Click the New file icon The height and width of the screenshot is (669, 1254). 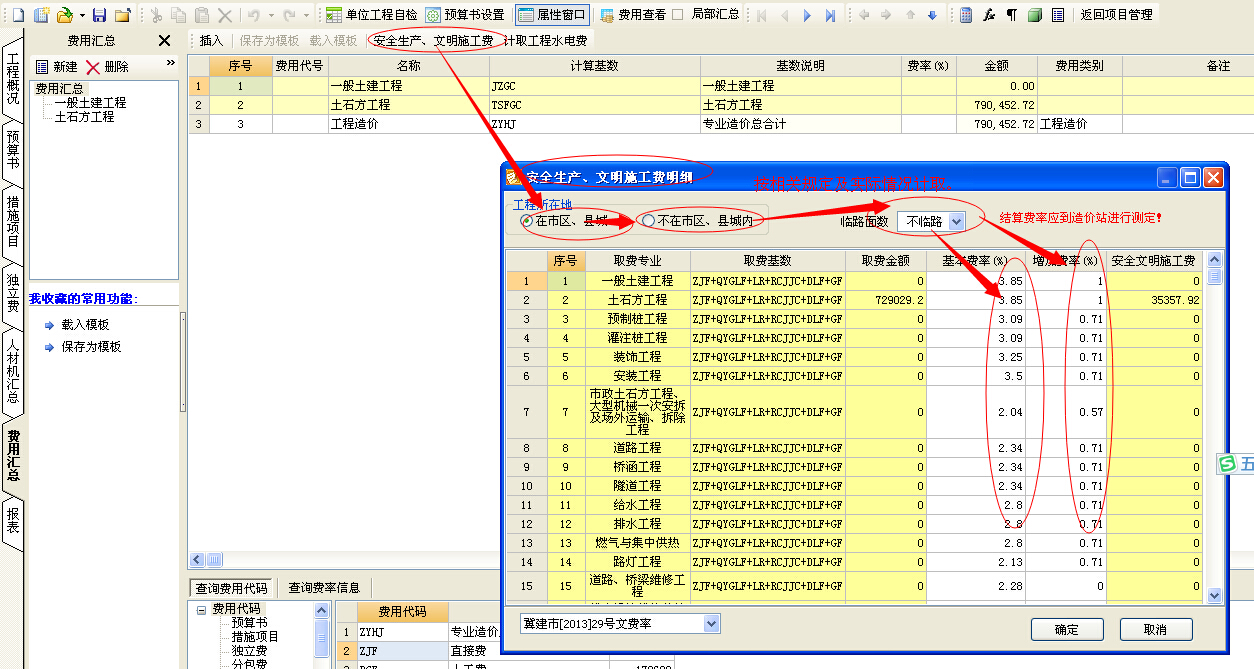17,15
